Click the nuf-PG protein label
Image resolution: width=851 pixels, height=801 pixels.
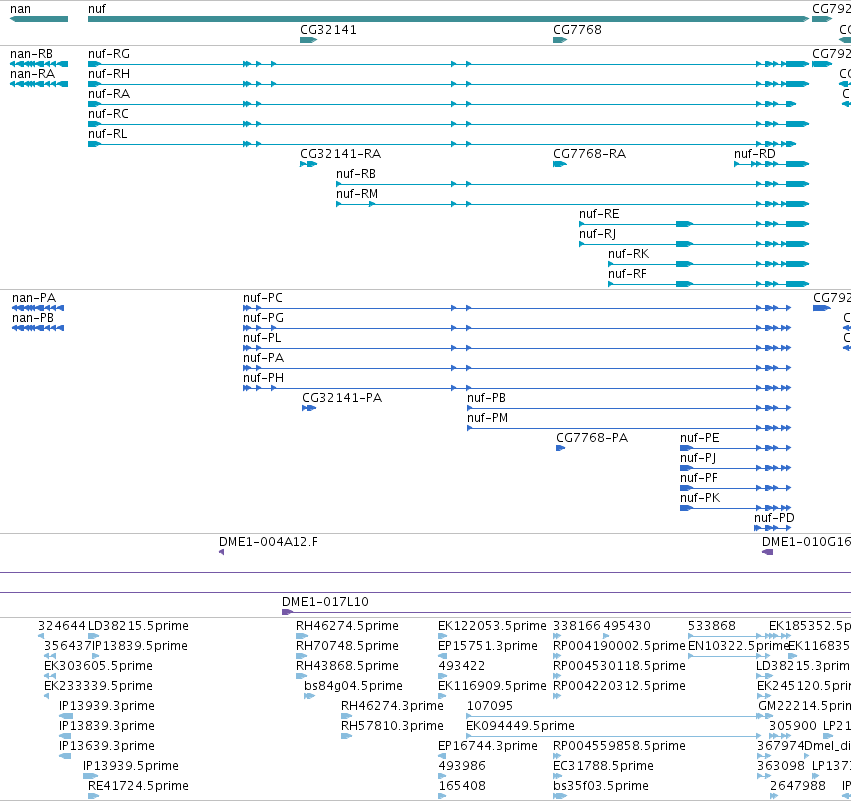tap(263, 318)
